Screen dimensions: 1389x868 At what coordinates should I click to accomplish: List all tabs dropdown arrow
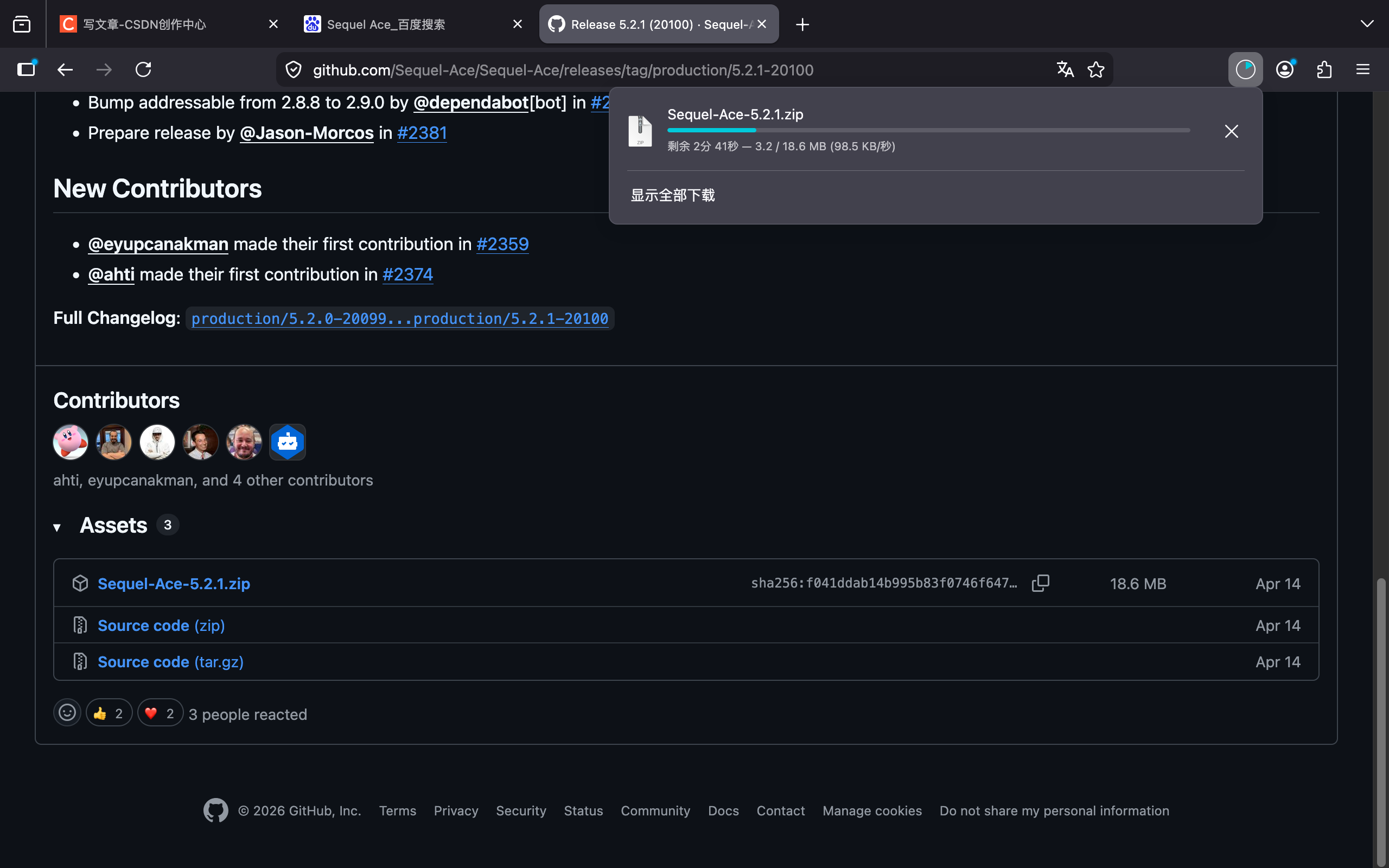tap(1367, 24)
